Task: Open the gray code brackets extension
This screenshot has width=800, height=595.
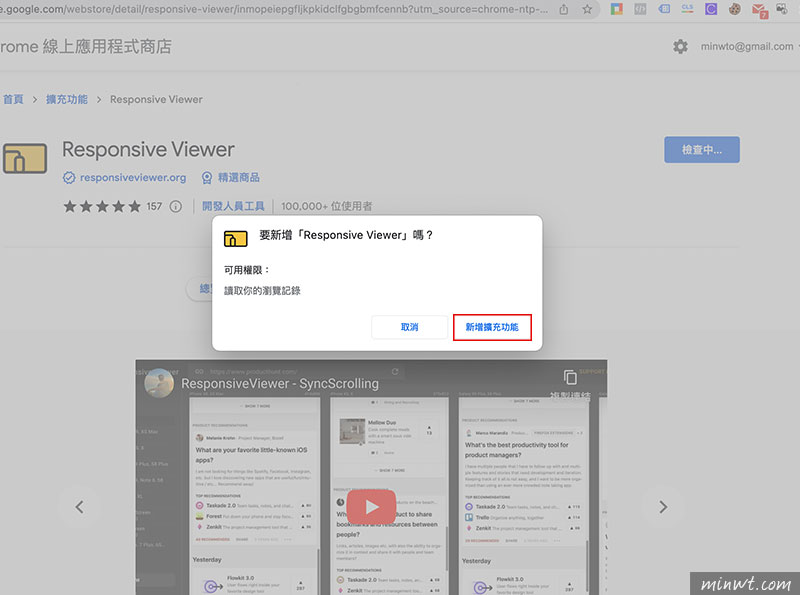Action: pyautogui.click(x=640, y=9)
